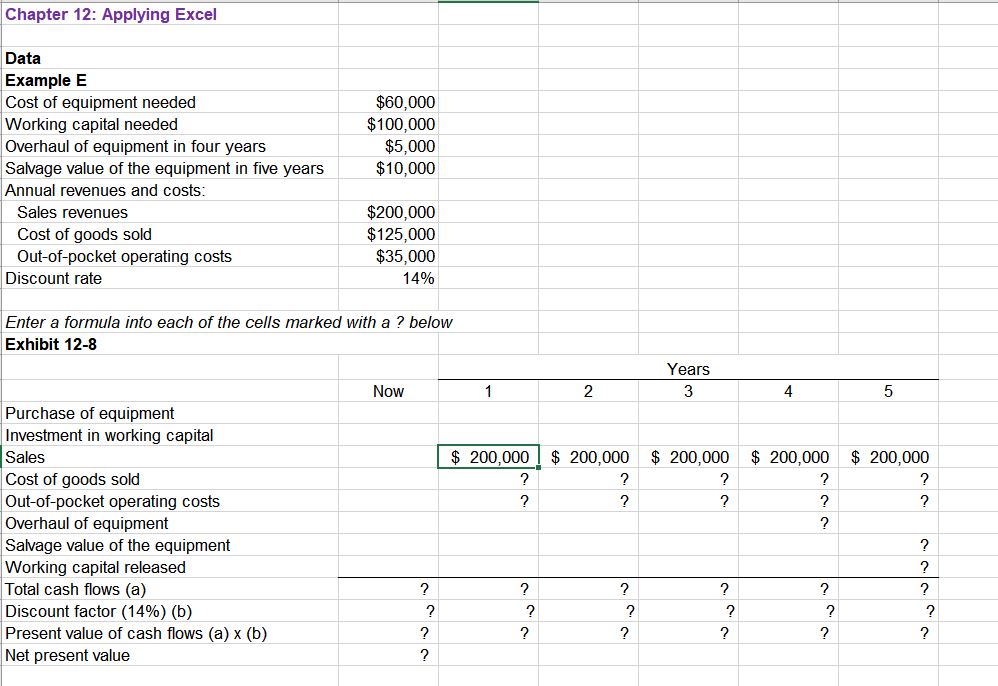
Task: Click the 'Overhaul of equipment' row label
Action: point(87,523)
